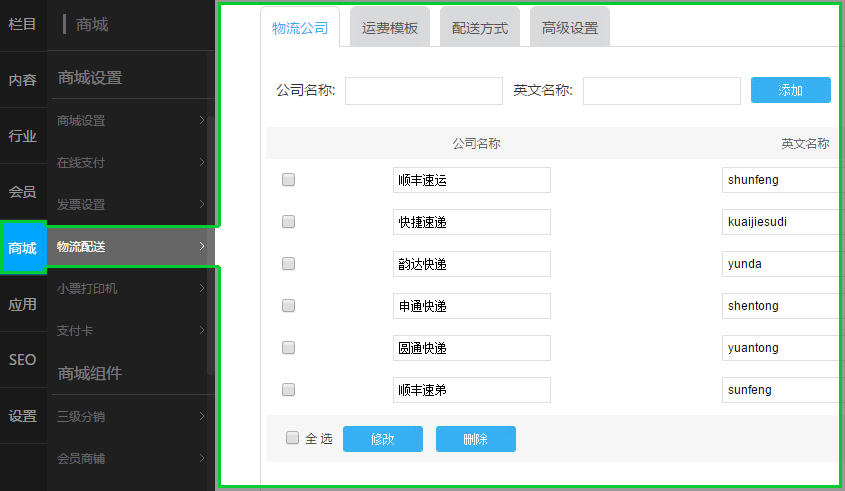Check the 全选 select-all checkbox

point(292,438)
